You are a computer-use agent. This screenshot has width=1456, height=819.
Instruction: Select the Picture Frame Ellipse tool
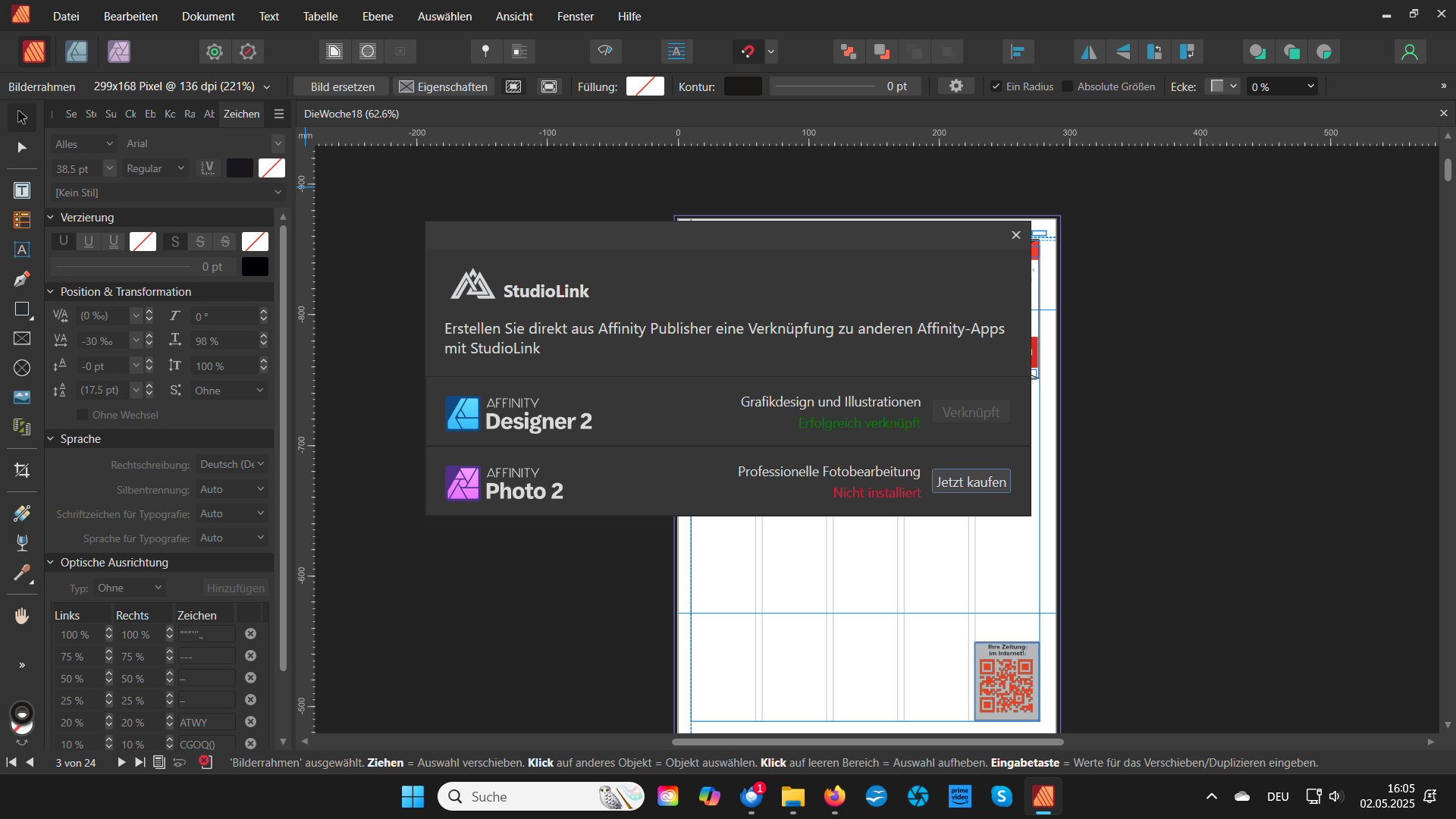coord(22,368)
